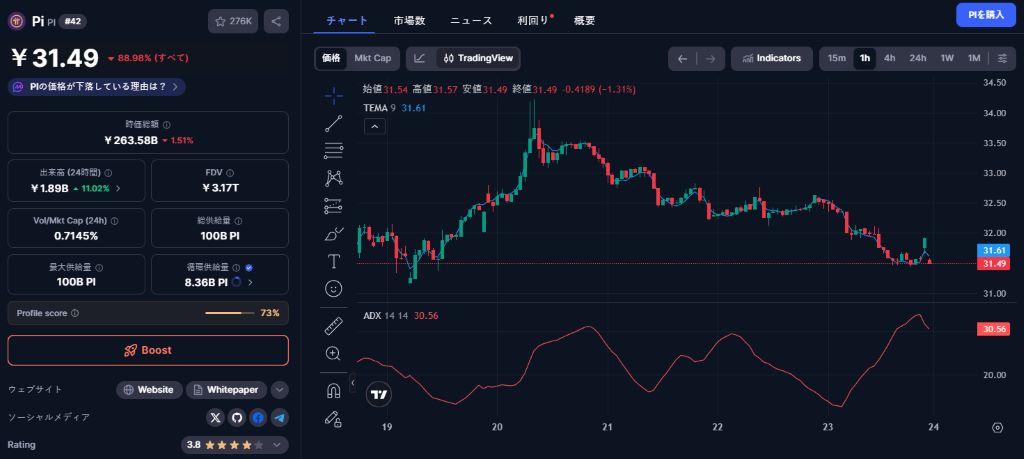Set the interval to 4h
The width and height of the screenshot is (1024, 459).
pyautogui.click(x=889, y=59)
